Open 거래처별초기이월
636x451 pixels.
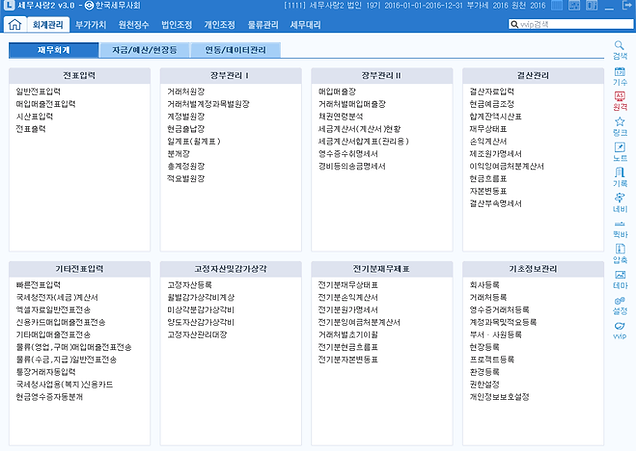(348, 335)
